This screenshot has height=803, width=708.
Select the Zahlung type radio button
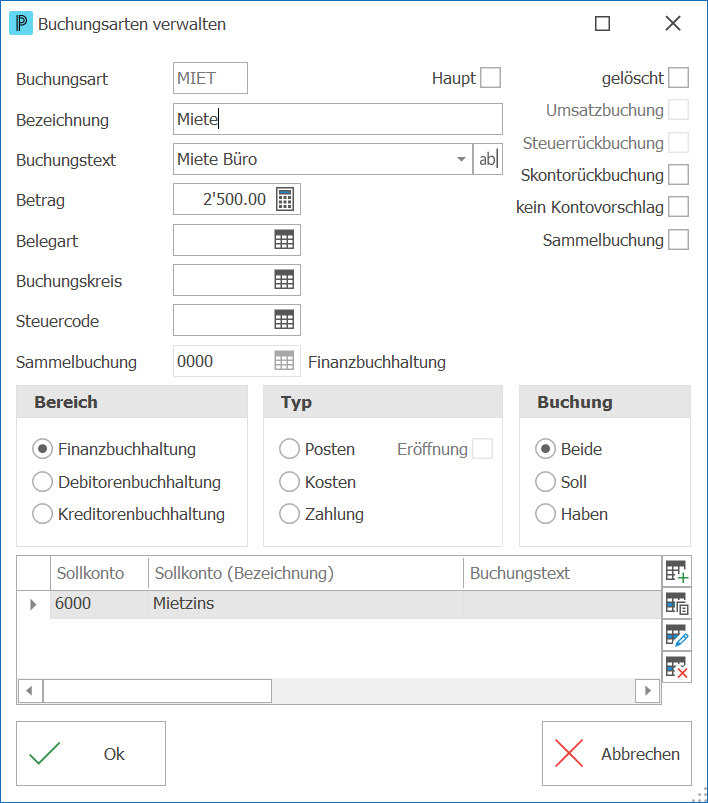(x=289, y=514)
